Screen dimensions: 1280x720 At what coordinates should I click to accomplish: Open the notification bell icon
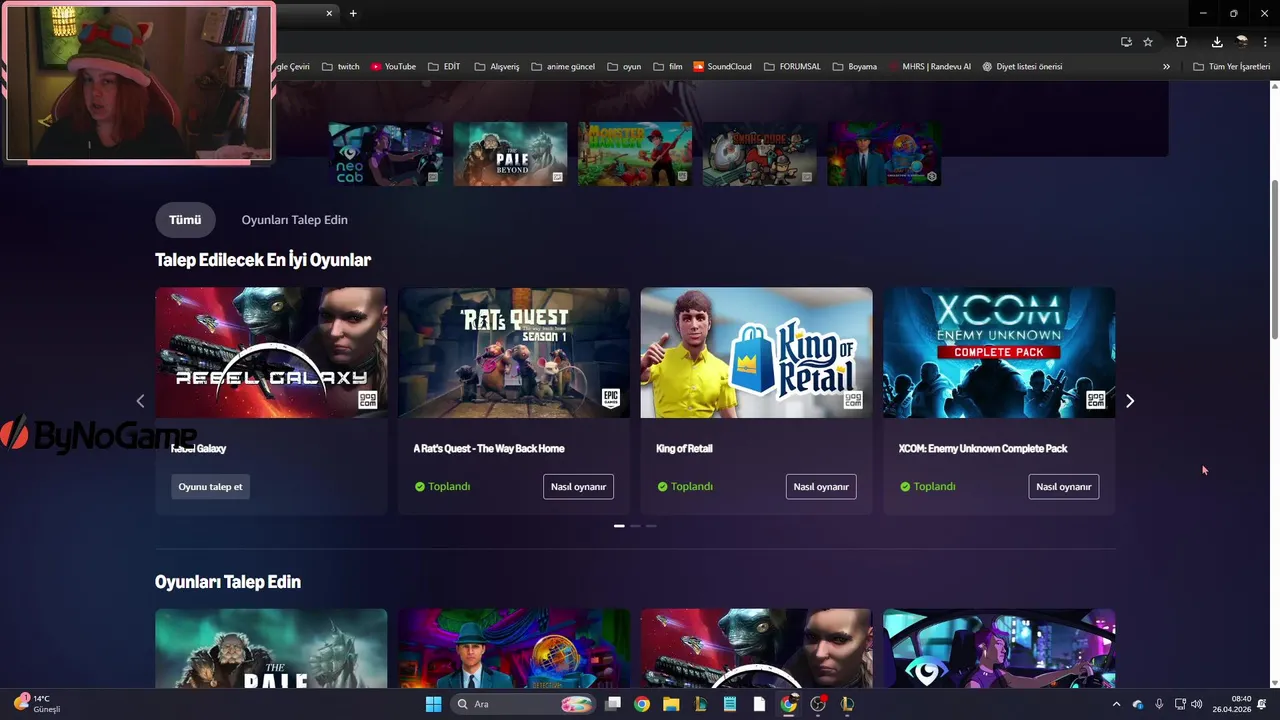coord(1262,705)
